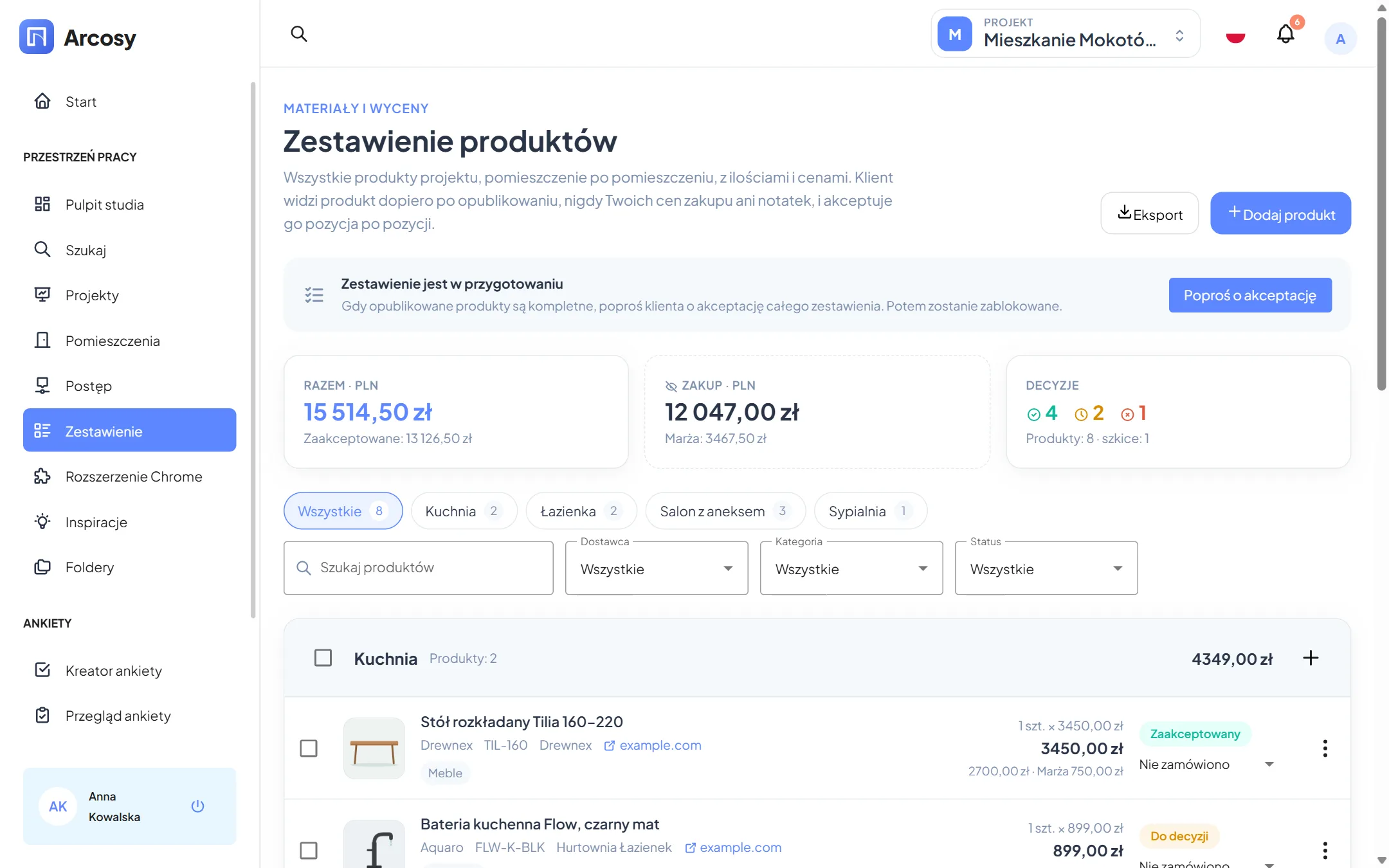Screen dimensions: 1389x868
Task: Add product to Kuchnia with plus icon
Action: (x=1311, y=658)
